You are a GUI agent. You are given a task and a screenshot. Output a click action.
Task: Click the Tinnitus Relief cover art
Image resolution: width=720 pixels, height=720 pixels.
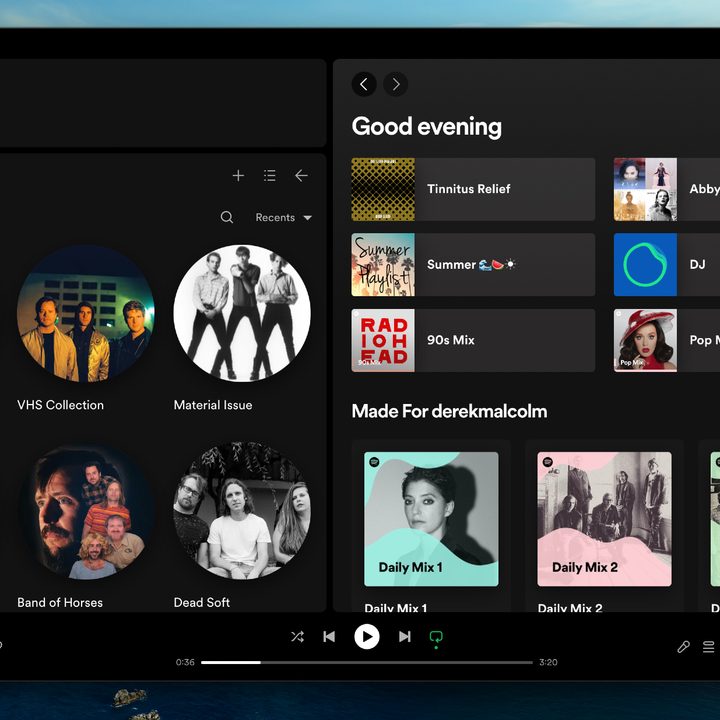tap(383, 189)
